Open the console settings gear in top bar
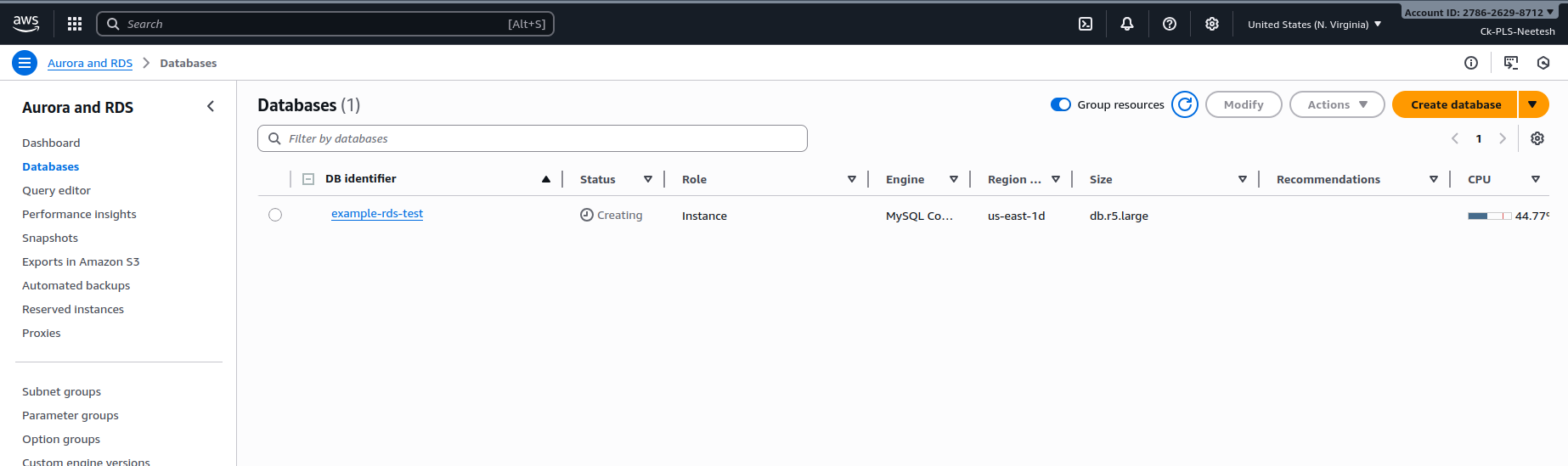Image resolution: width=1568 pixels, height=466 pixels. point(1212,24)
